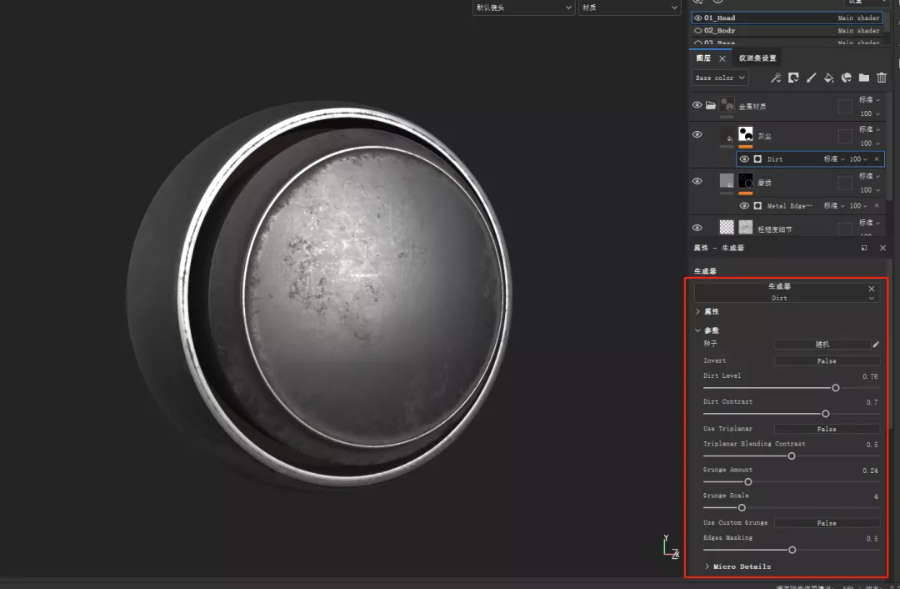Hide the 金属材质 folder layer
This screenshot has height=589, width=900.
click(x=697, y=105)
